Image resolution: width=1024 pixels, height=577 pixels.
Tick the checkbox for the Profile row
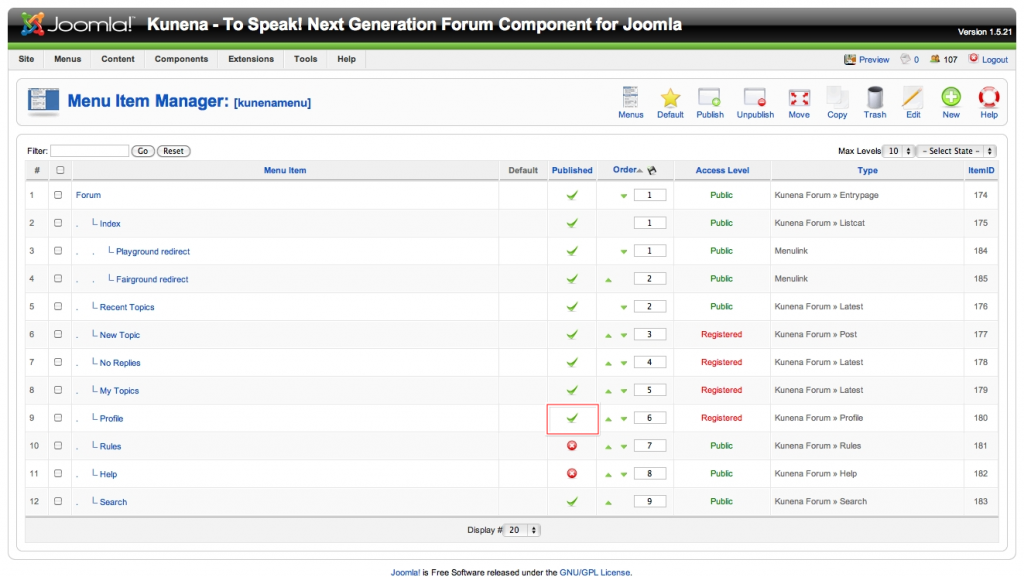tap(58, 418)
